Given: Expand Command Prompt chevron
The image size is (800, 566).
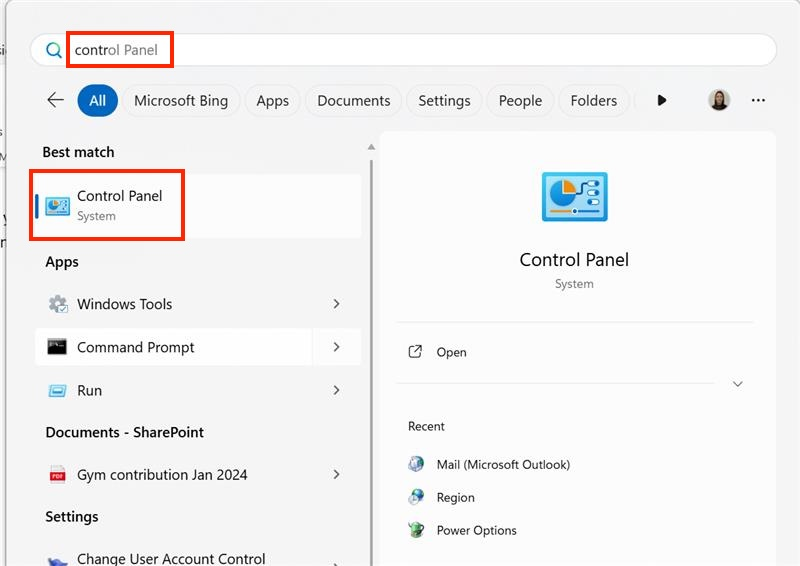Looking at the screenshot, I should [x=336, y=347].
